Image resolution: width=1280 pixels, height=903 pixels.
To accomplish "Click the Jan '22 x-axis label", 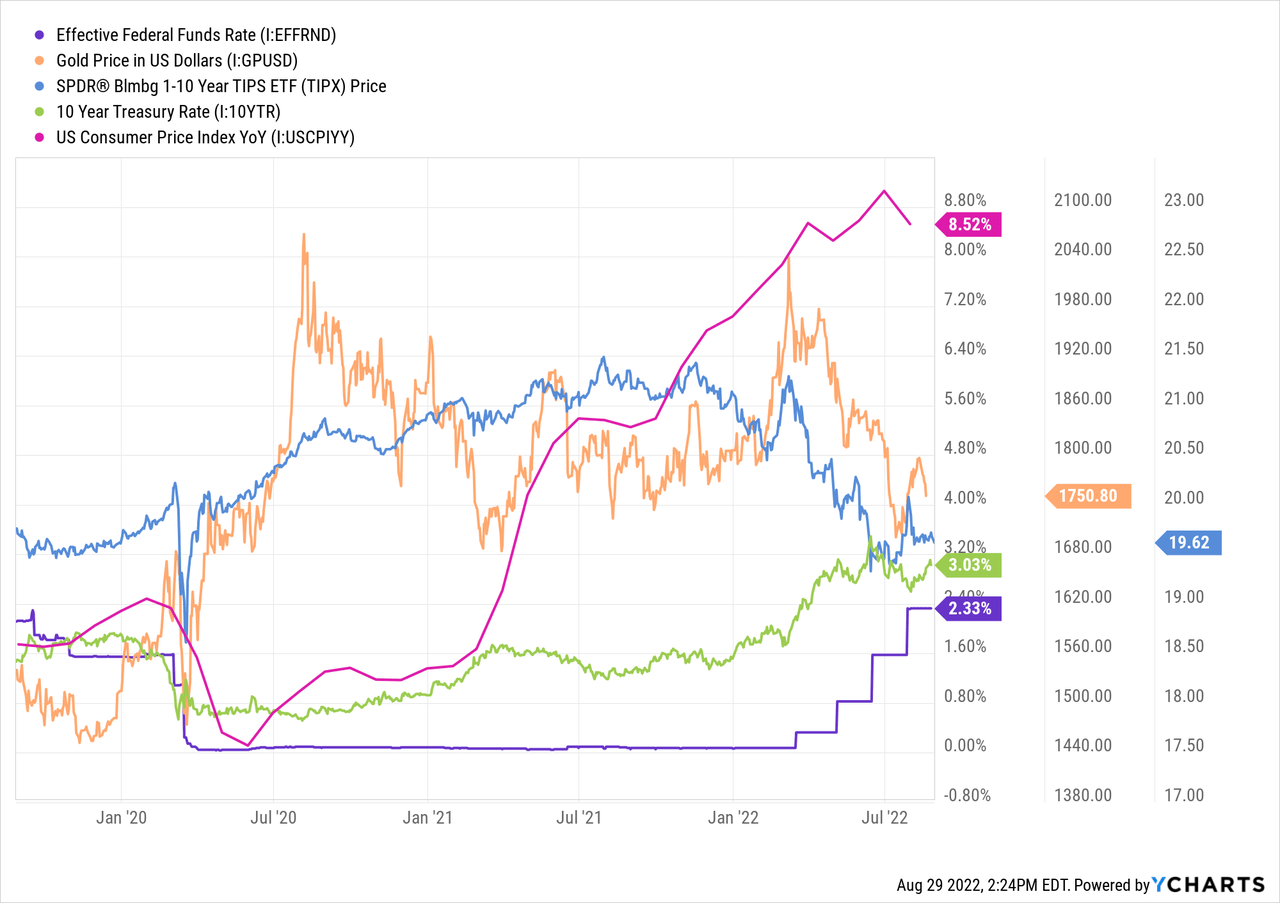I will click(733, 819).
